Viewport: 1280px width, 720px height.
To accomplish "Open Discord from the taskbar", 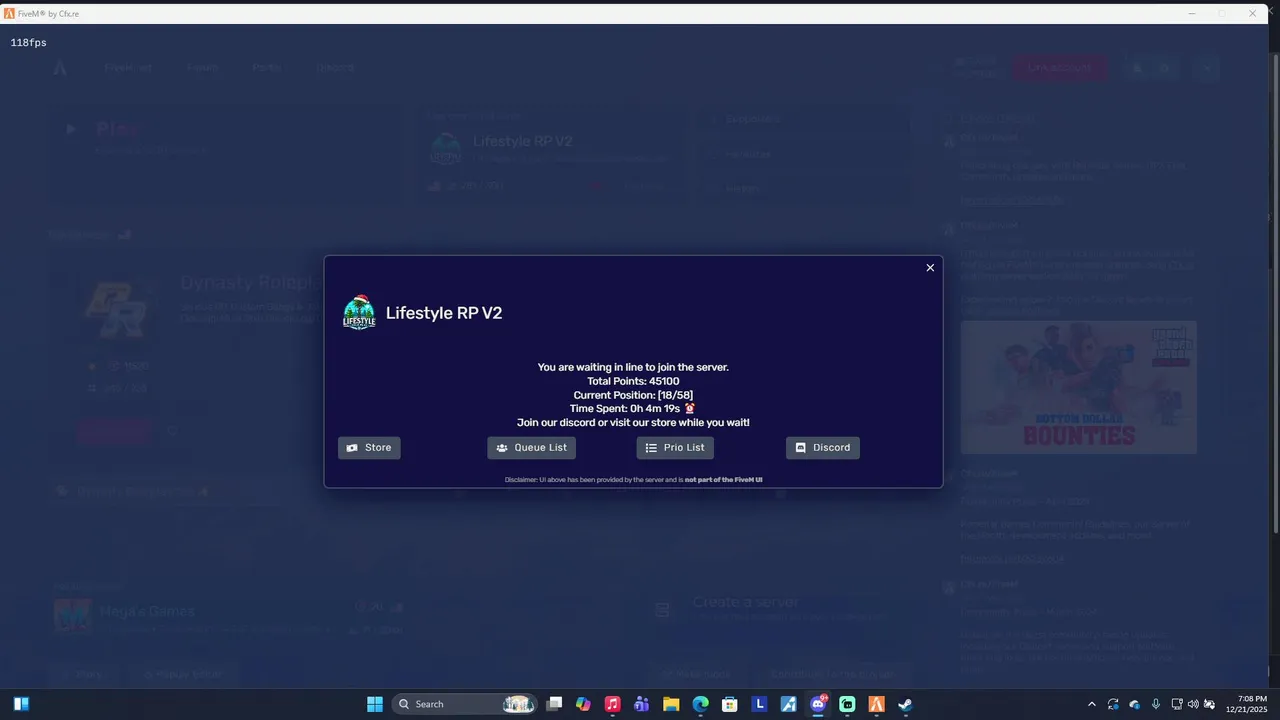I will pyautogui.click(x=818, y=704).
